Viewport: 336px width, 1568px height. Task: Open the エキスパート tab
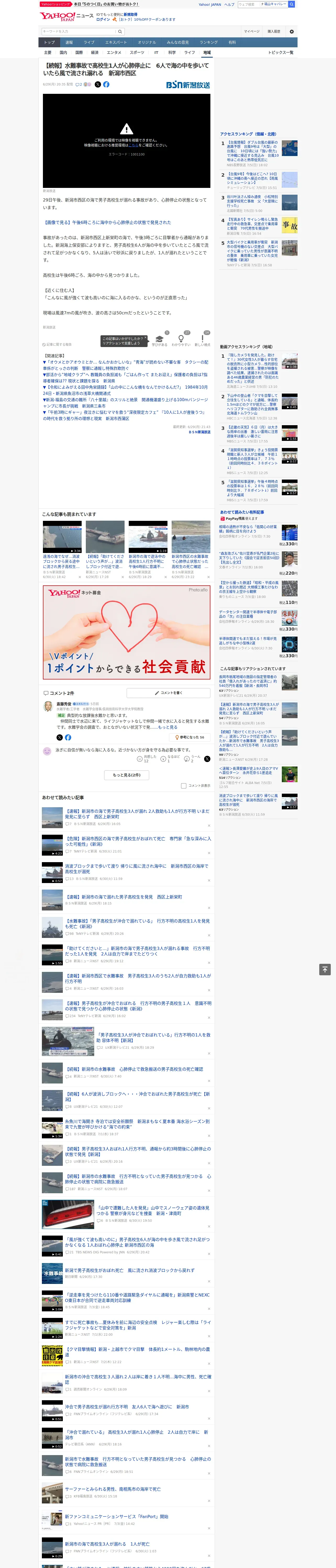coord(116,43)
